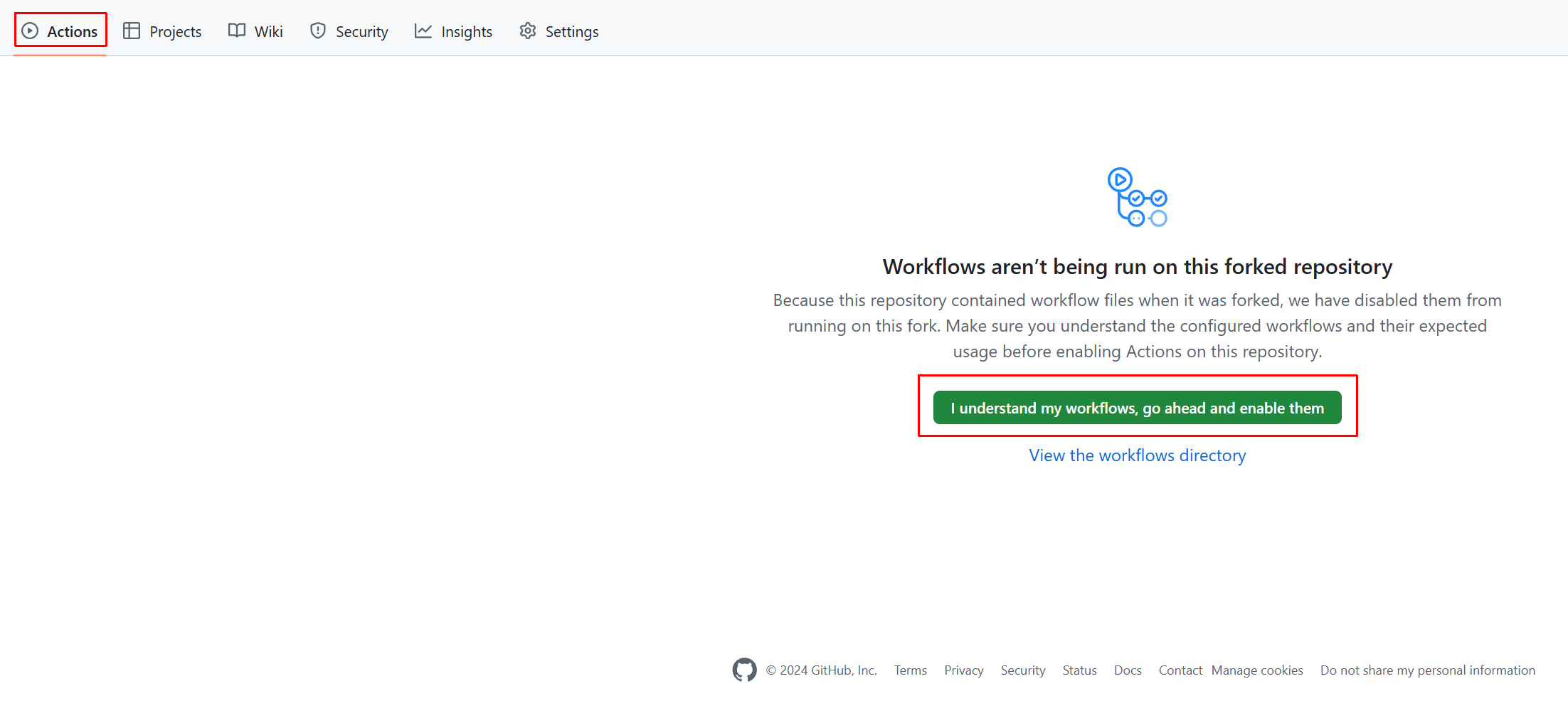This screenshot has width=1568, height=706.
Task: Click the Insights graph icon
Action: 423,31
